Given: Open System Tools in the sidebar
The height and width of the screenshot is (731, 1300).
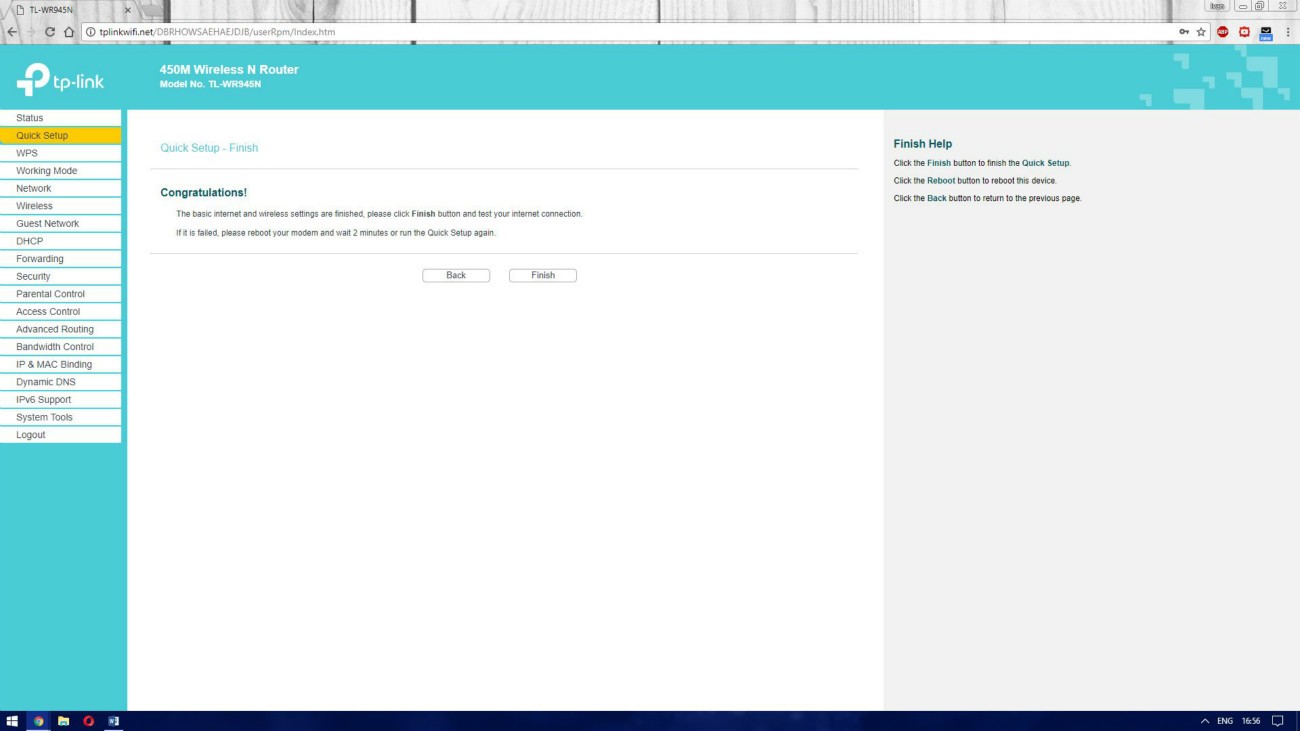Looking at the screenshot, I should tap(44, 417).
